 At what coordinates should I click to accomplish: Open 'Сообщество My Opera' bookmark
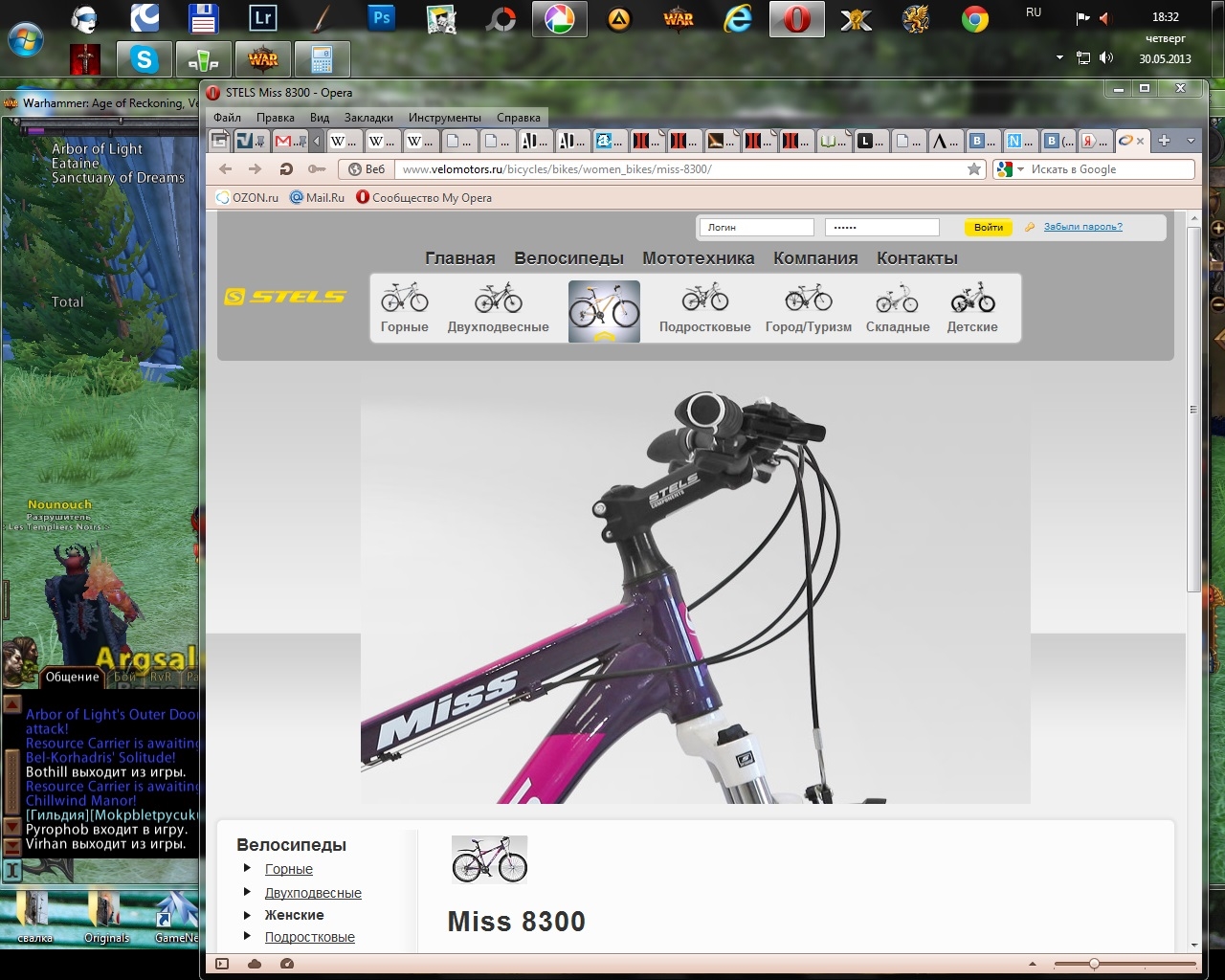coord(424,198)
